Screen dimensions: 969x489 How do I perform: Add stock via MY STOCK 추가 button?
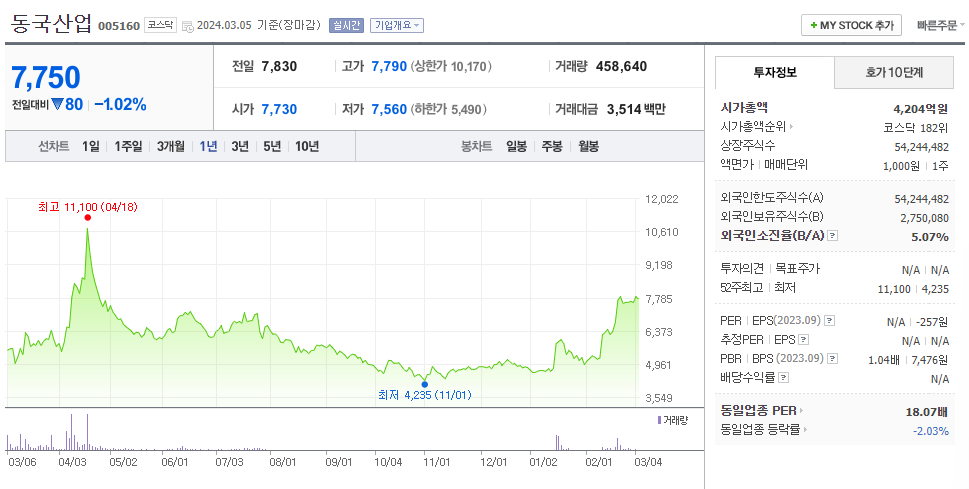tap(851, 25)
